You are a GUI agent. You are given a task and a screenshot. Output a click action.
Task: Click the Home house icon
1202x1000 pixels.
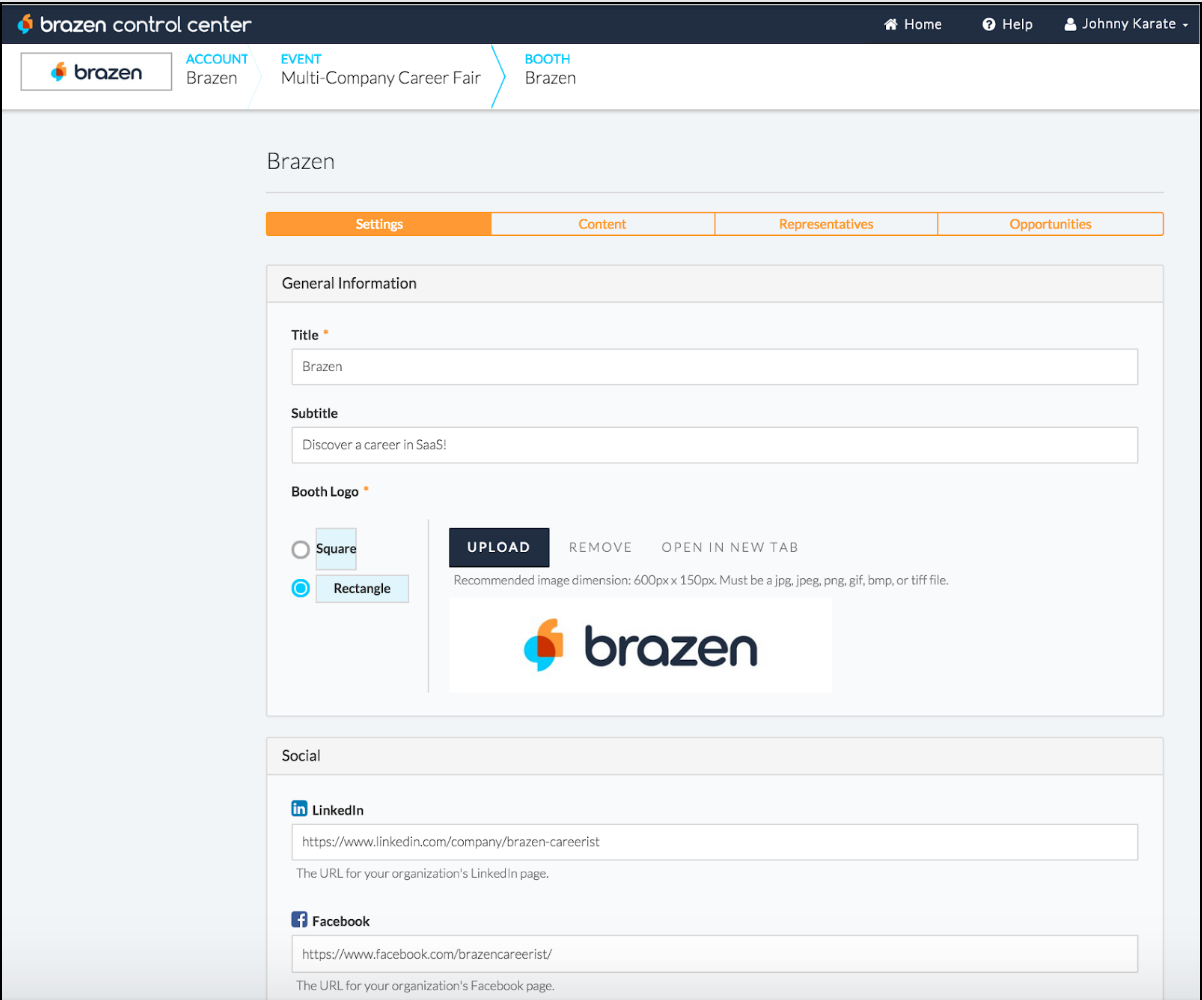click(891, 24)
